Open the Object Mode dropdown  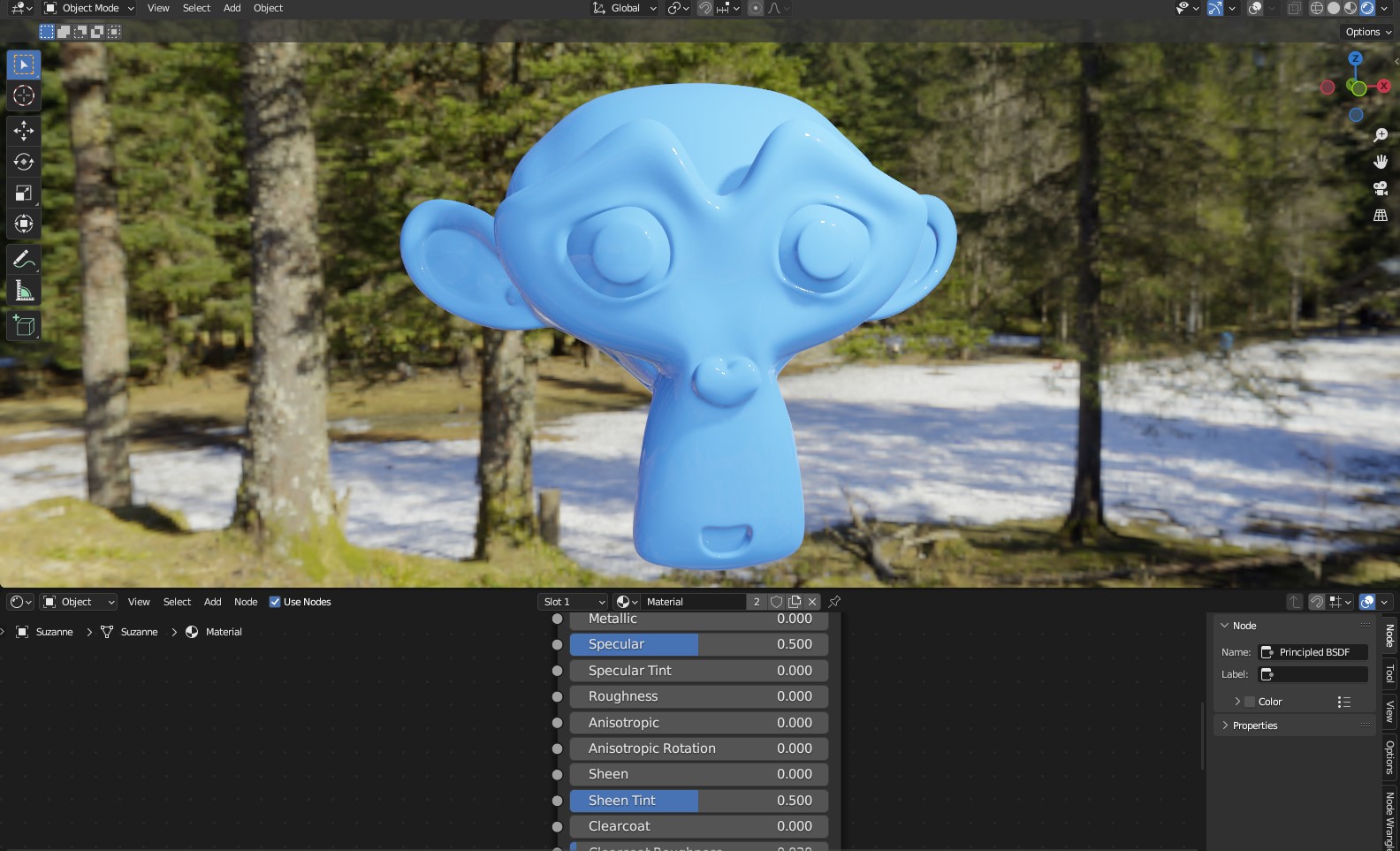coord(89,8)
